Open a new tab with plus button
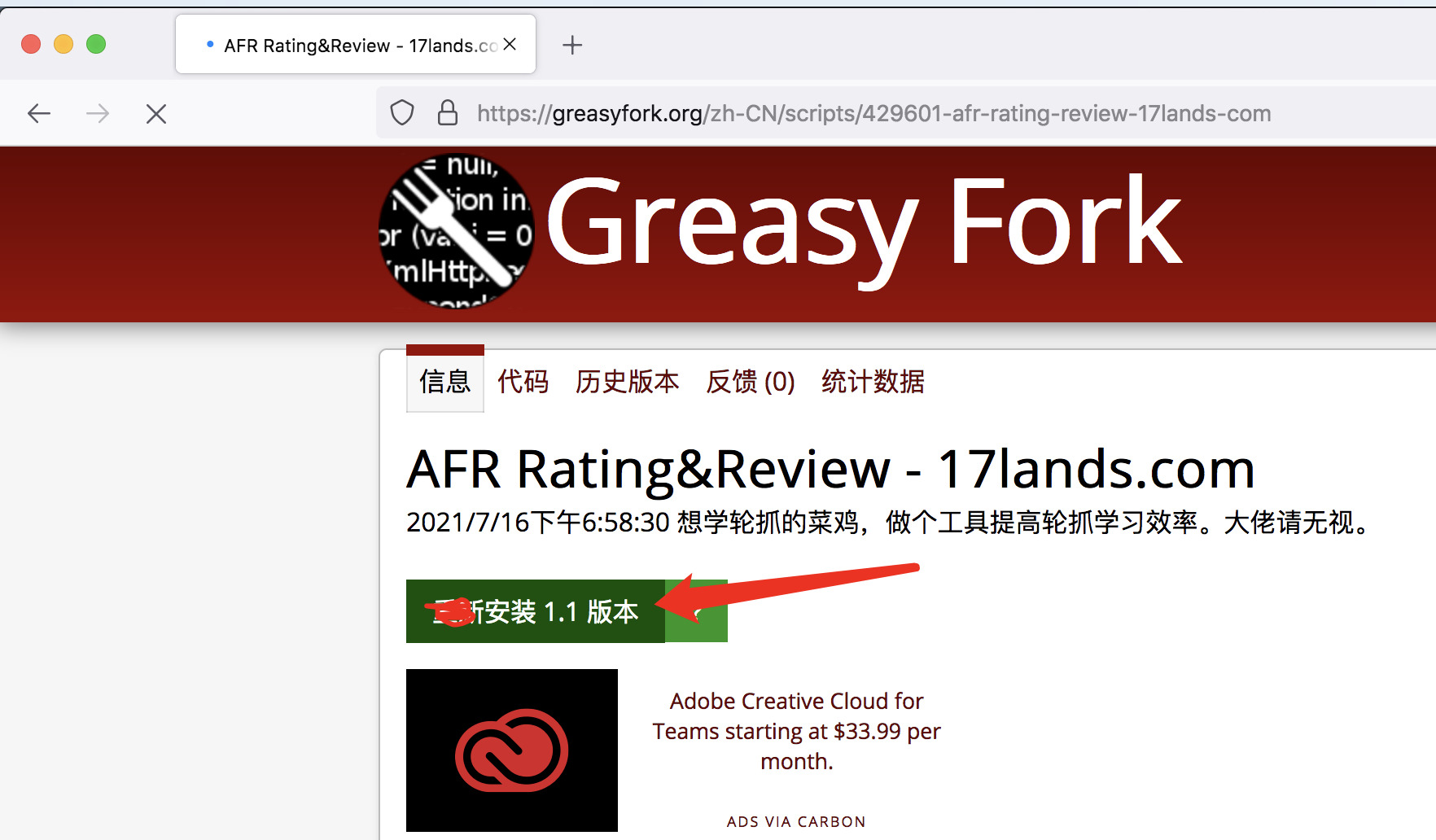This screenshot has width=1436, height=840. tap(572, 46)
